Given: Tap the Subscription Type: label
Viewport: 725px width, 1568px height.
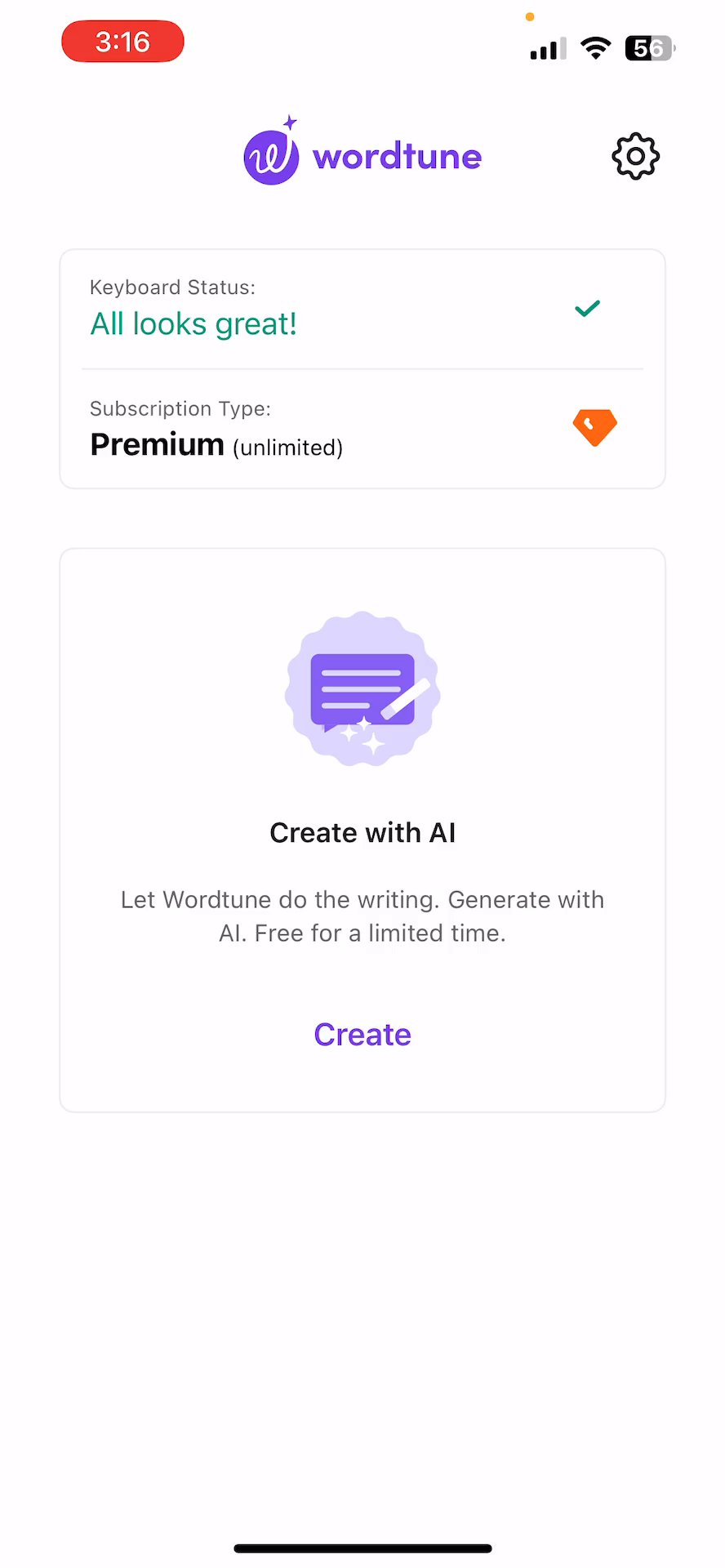Looking at the screenshot, I should (180, 408).
